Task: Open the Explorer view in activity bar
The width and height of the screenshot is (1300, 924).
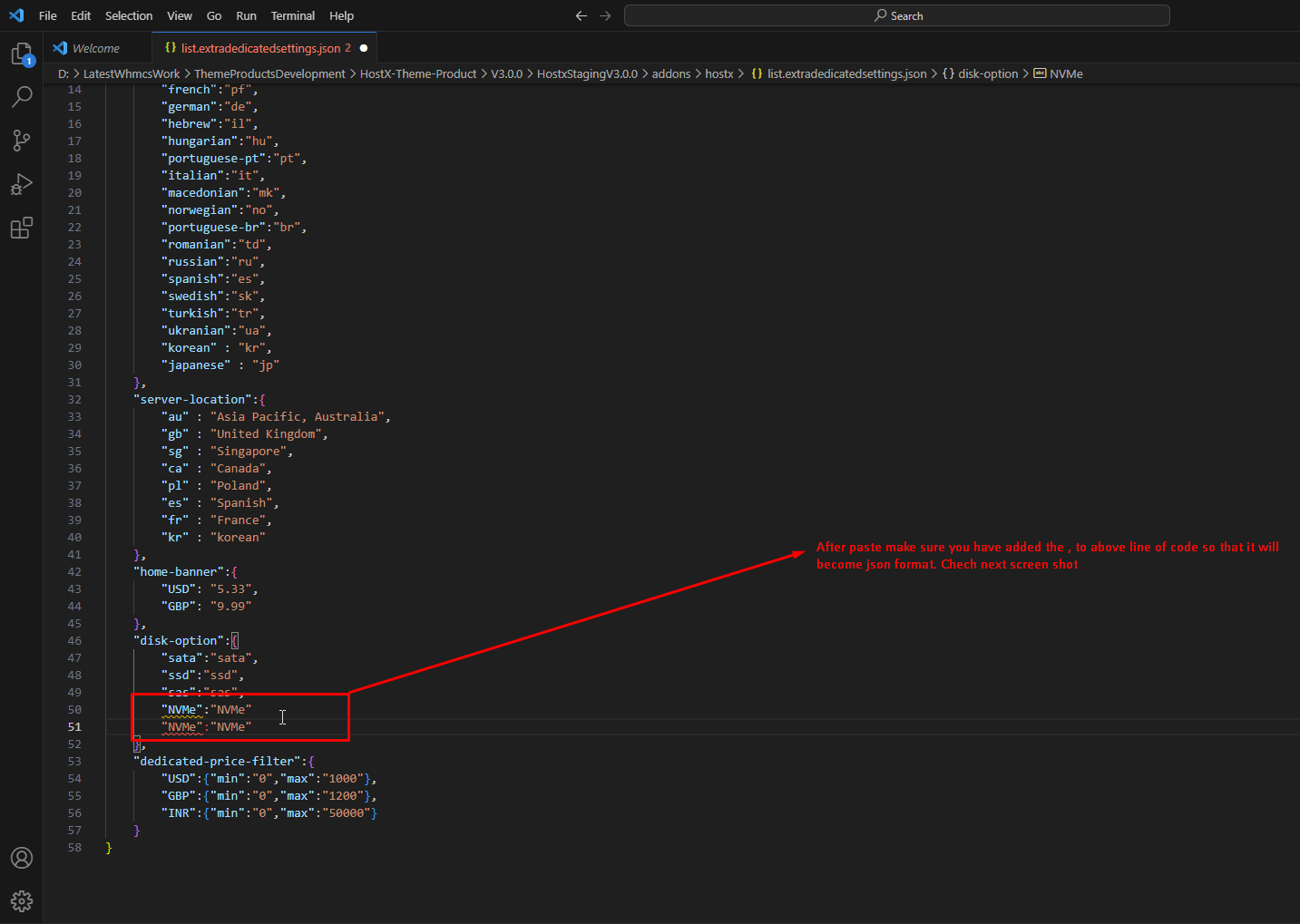Action: point(22,54)
